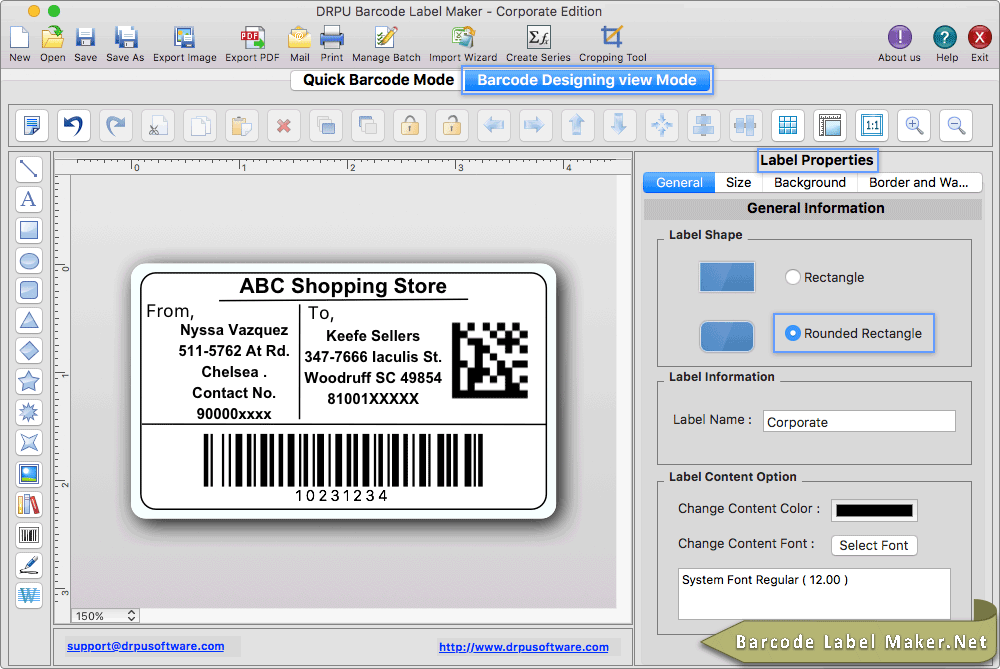Delete selection with the red X icon

point(284,125)
